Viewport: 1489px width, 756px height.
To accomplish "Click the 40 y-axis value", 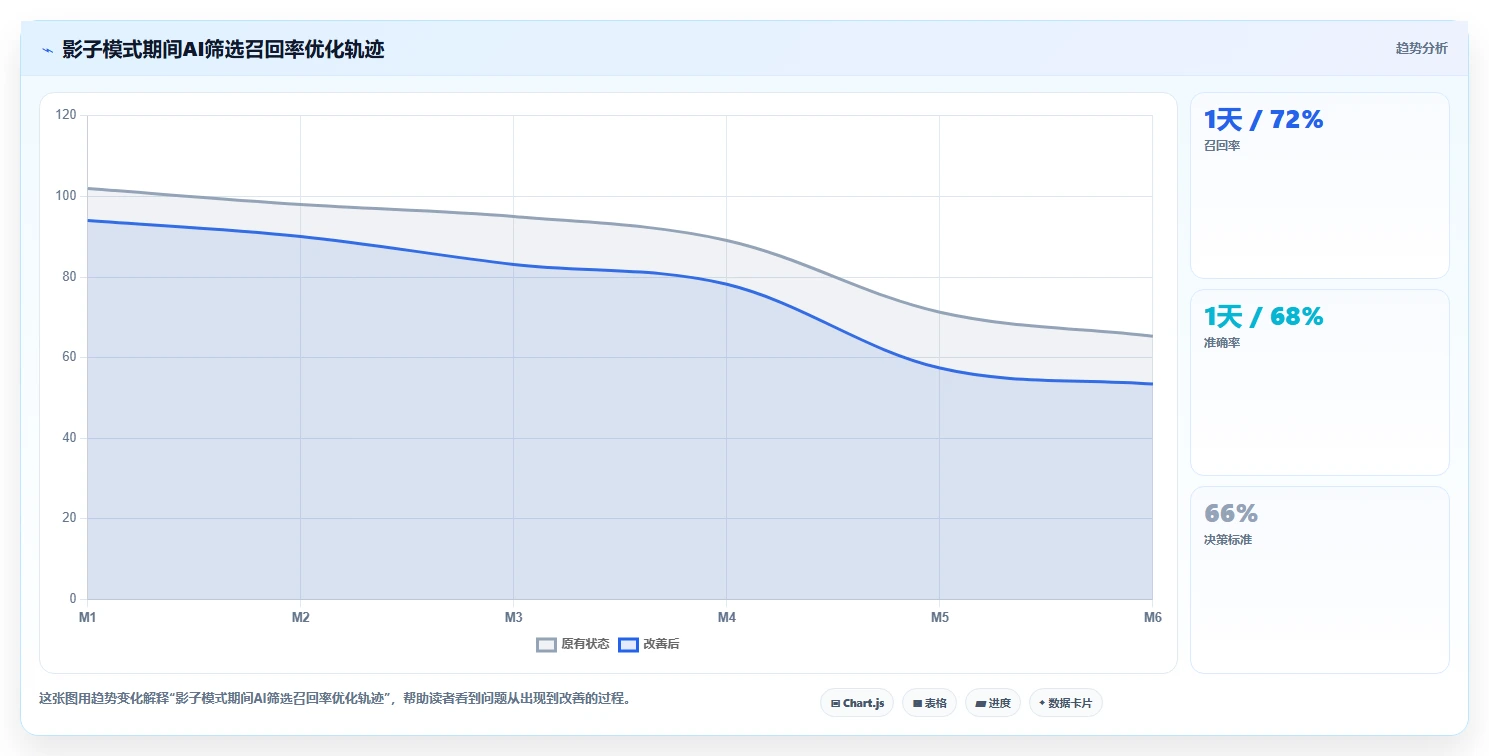I will coord(69,438).
